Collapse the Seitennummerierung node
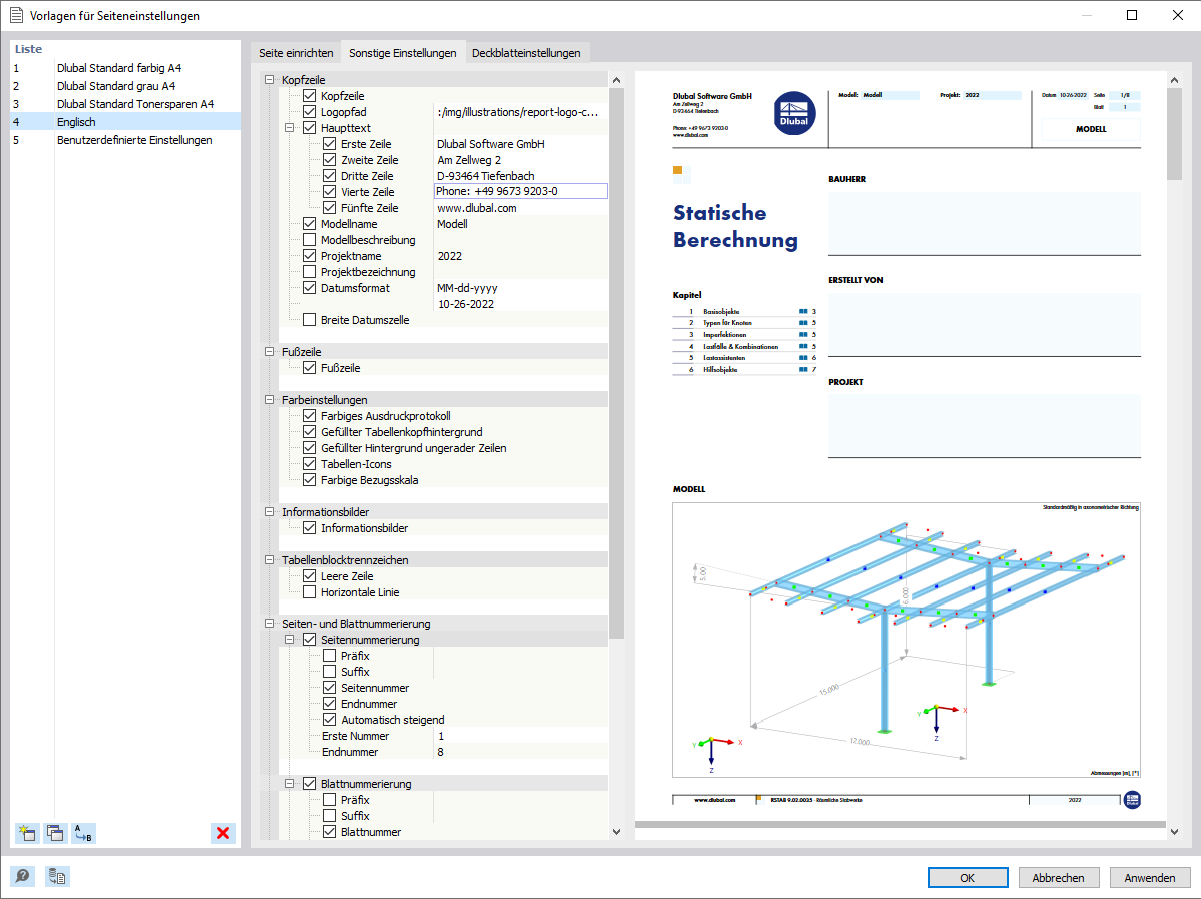The width and height of the screenshot is (1201, 899). pyautogui.click(x=289, y=640)
